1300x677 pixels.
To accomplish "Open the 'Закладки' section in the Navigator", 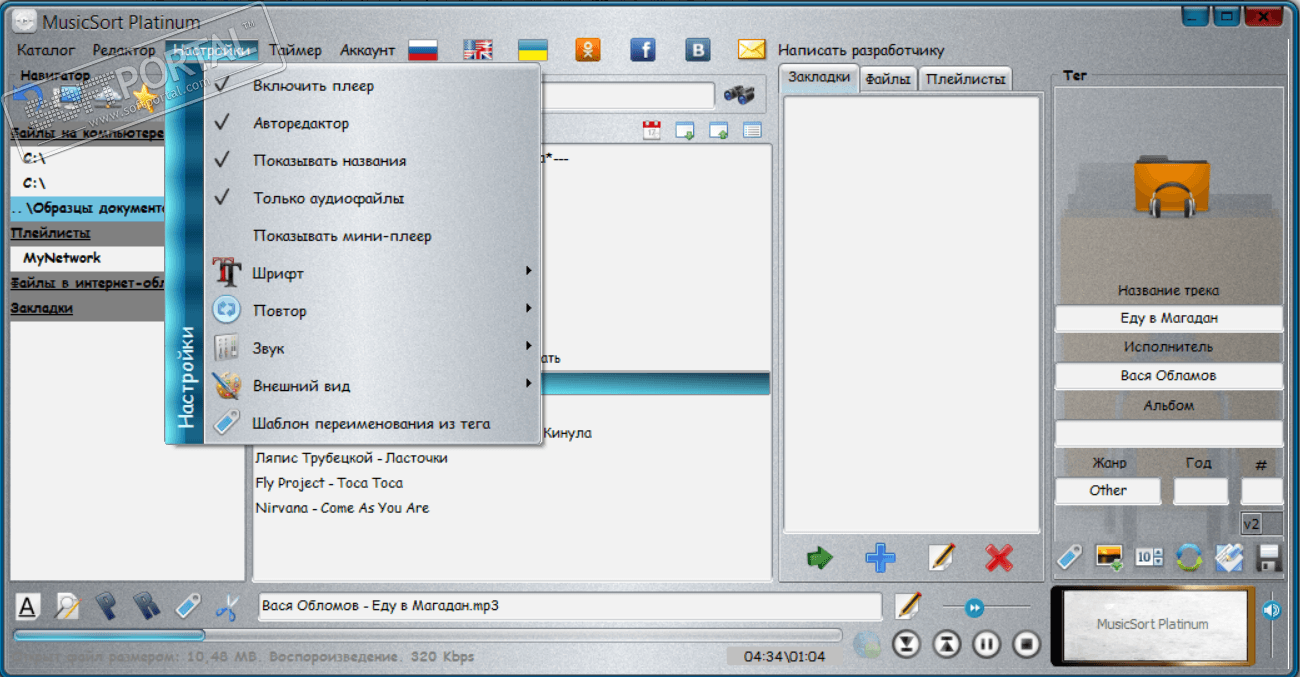I will [x=41, y=308].
